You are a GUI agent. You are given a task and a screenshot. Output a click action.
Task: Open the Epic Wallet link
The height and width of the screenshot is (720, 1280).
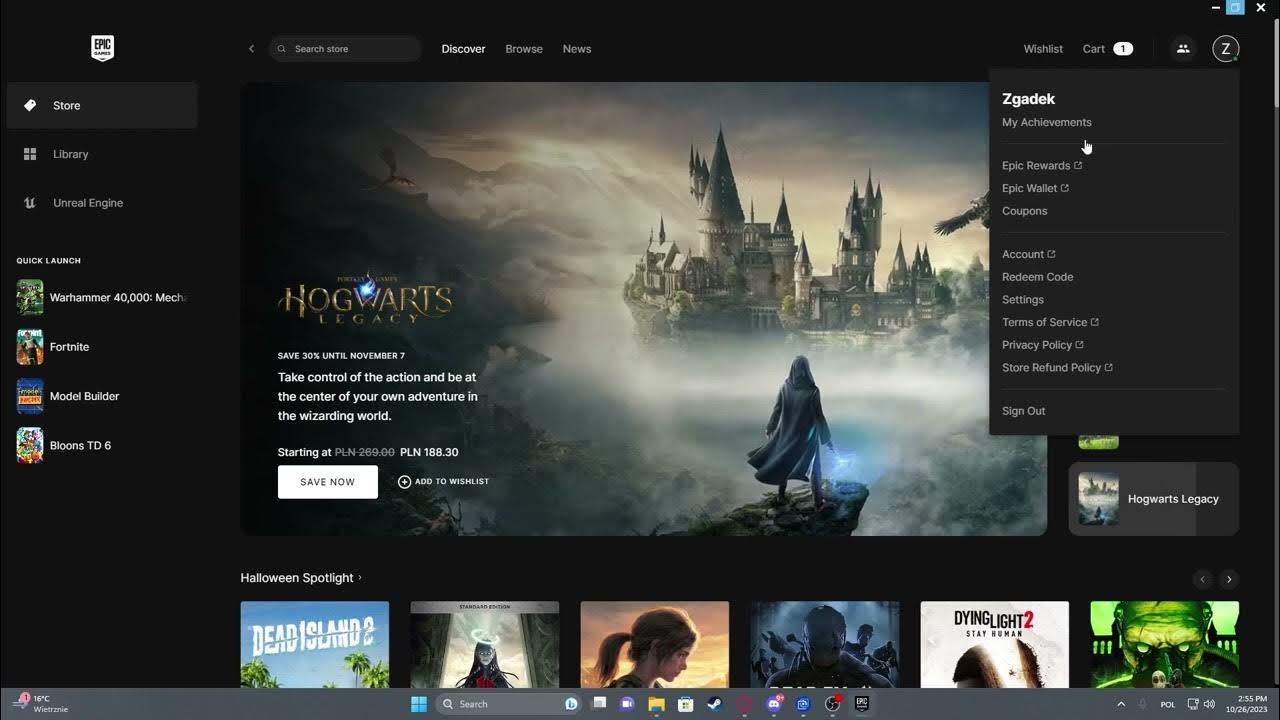(x=1035, y=188)
